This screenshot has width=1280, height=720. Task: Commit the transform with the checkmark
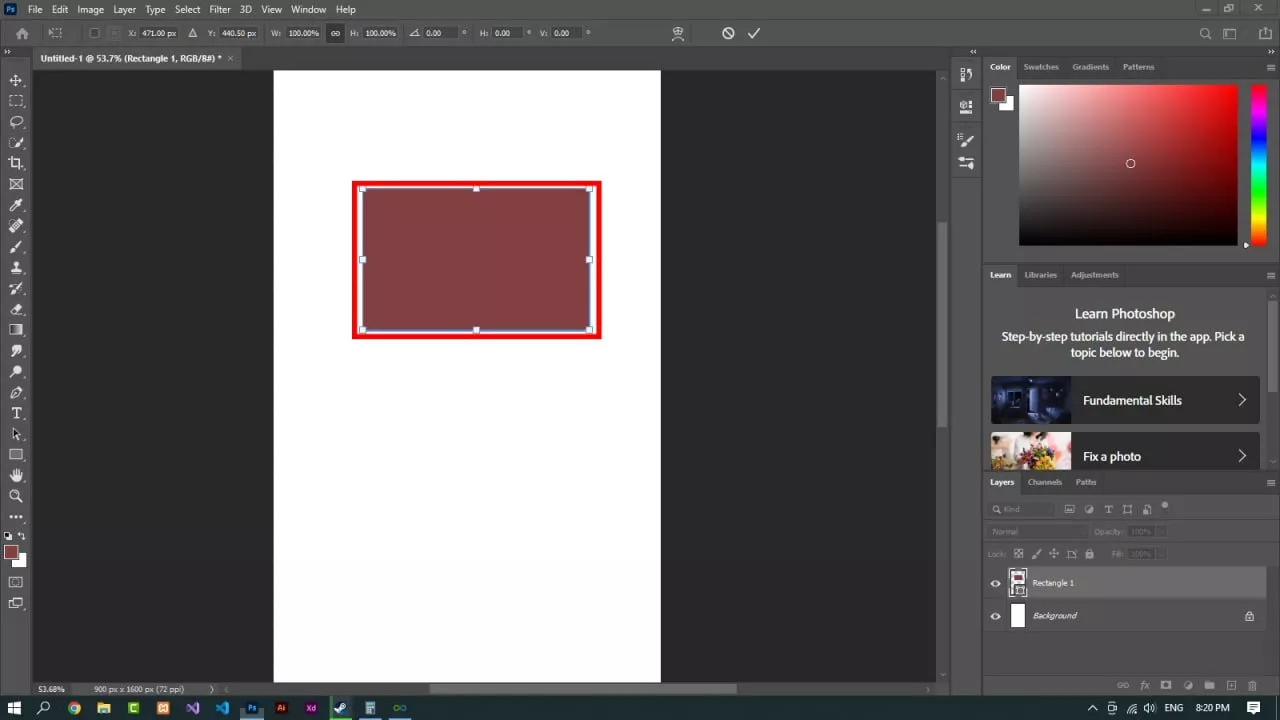click(x=754, y=33)
